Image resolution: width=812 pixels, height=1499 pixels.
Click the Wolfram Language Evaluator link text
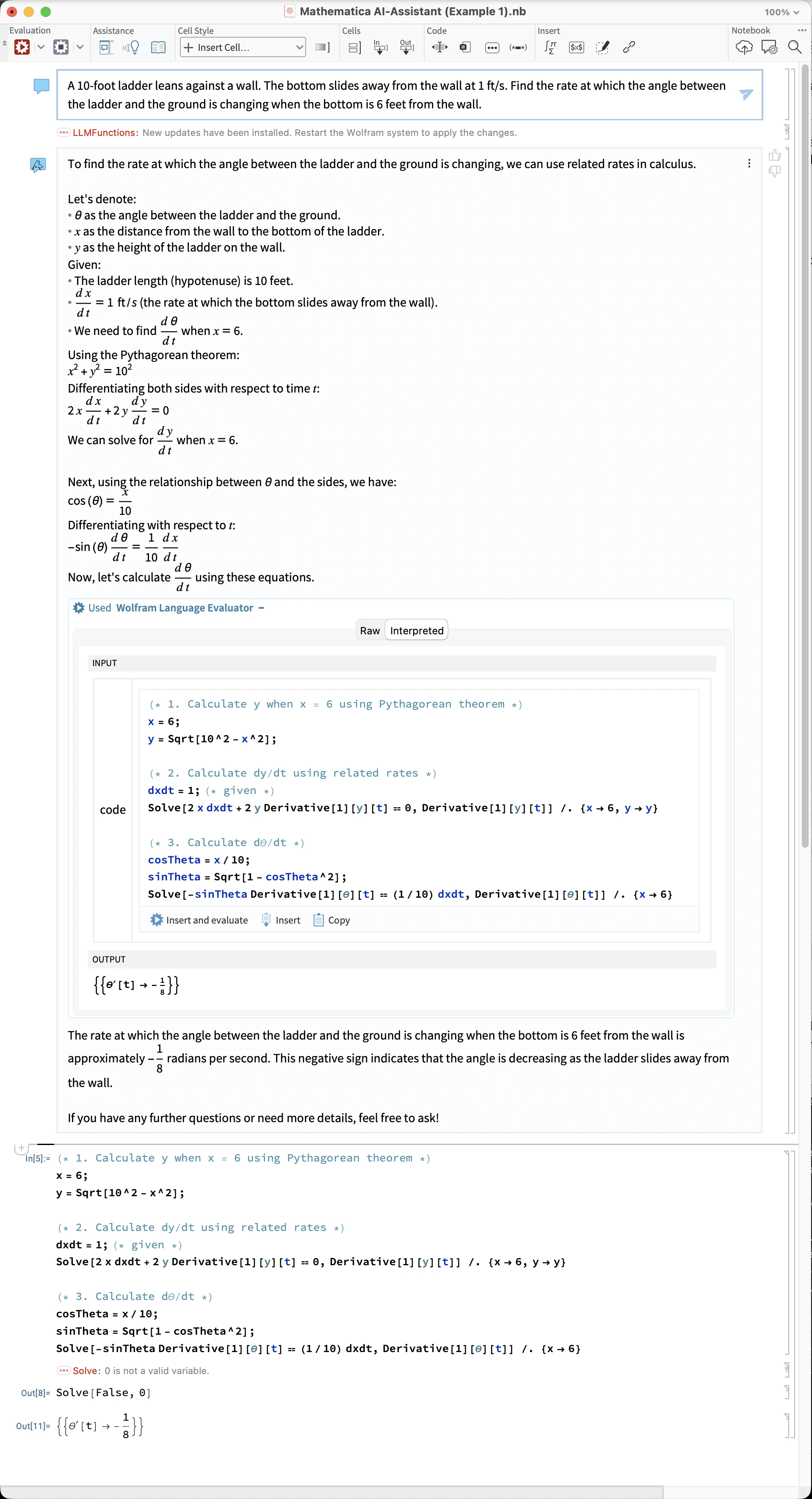pyautogui.click(x=185, y=608)
